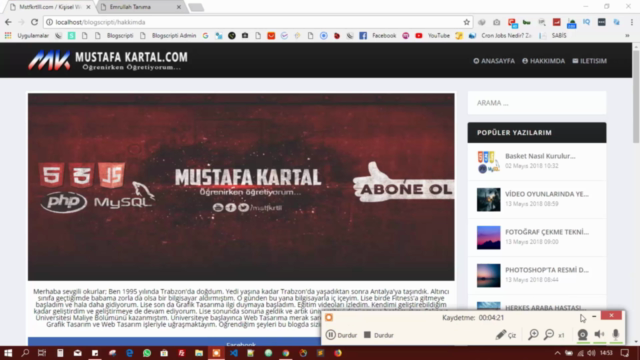The height and width of the screenshot is (360, 640).
Task: Click the browser back arrow
Action: [8, 22]
